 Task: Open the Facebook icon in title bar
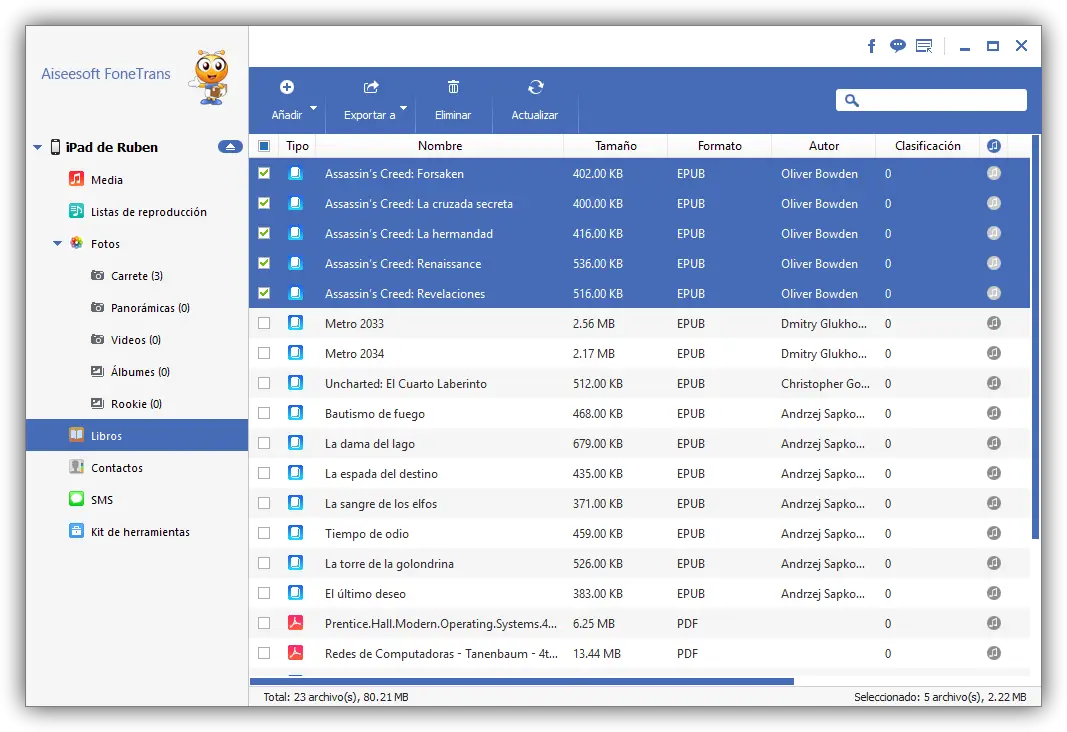(871, 46)
